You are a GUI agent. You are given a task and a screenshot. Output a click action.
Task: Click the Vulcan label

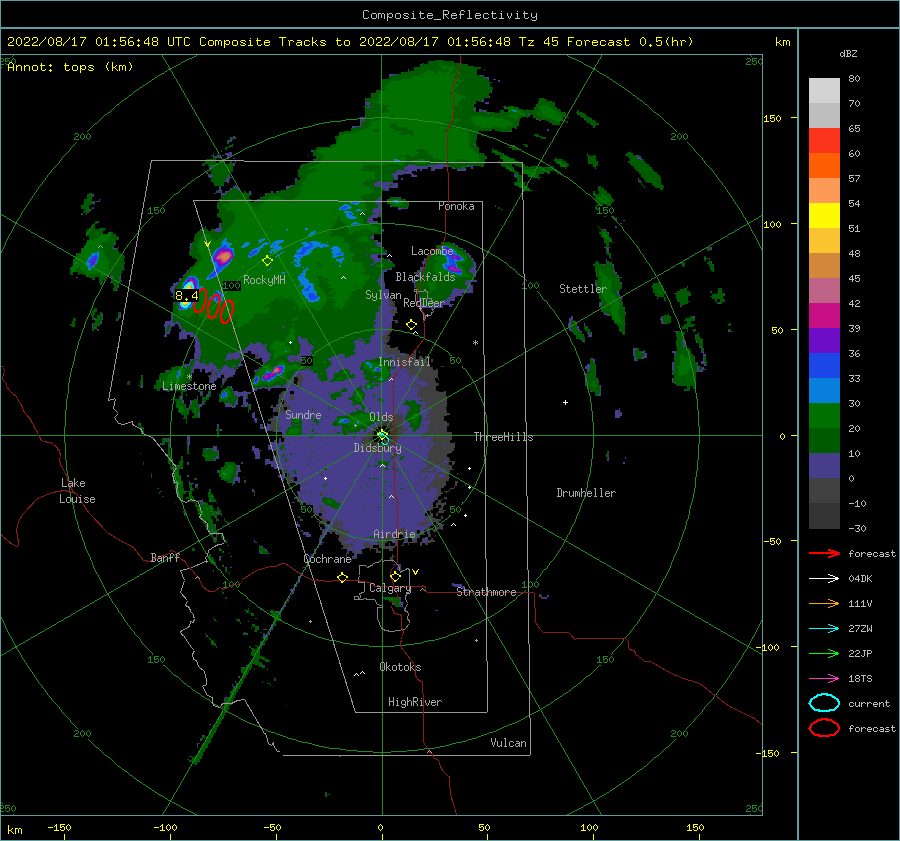click(509, 743)
